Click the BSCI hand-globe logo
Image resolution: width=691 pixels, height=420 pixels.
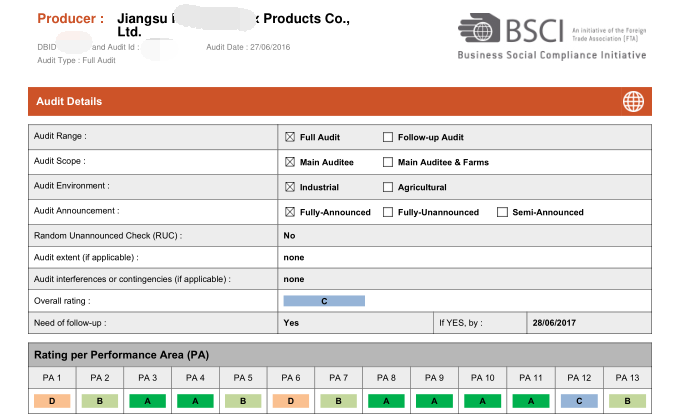479,28
